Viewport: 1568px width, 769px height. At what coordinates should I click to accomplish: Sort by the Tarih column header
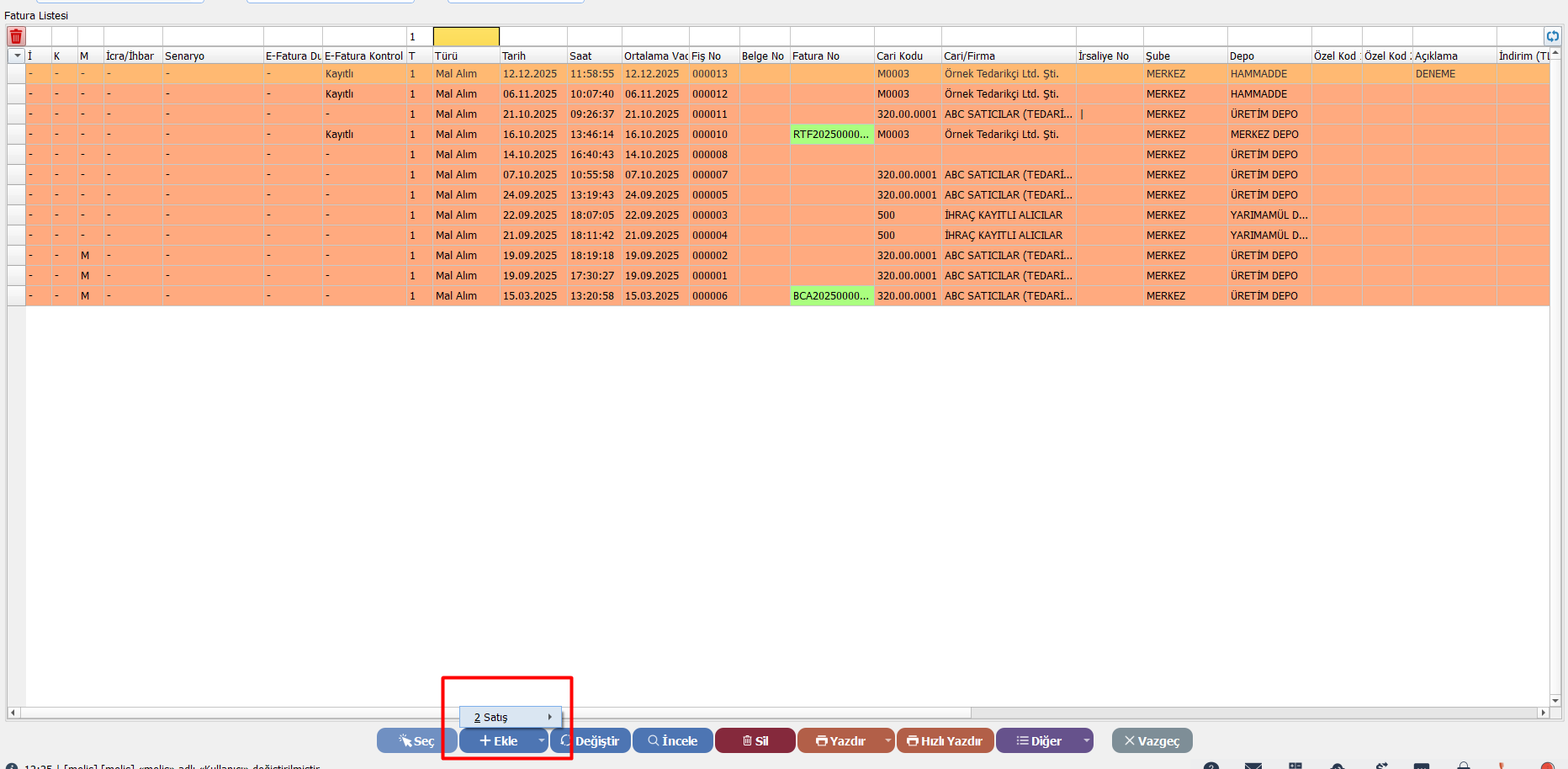(x=532, y=56)
